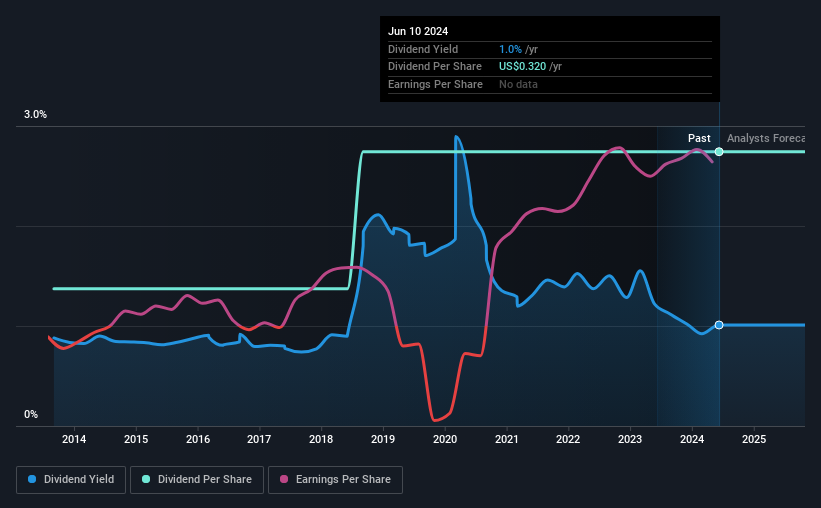Click the Analysts Forecast label
The image size is (821, 508).
[765, 138]
